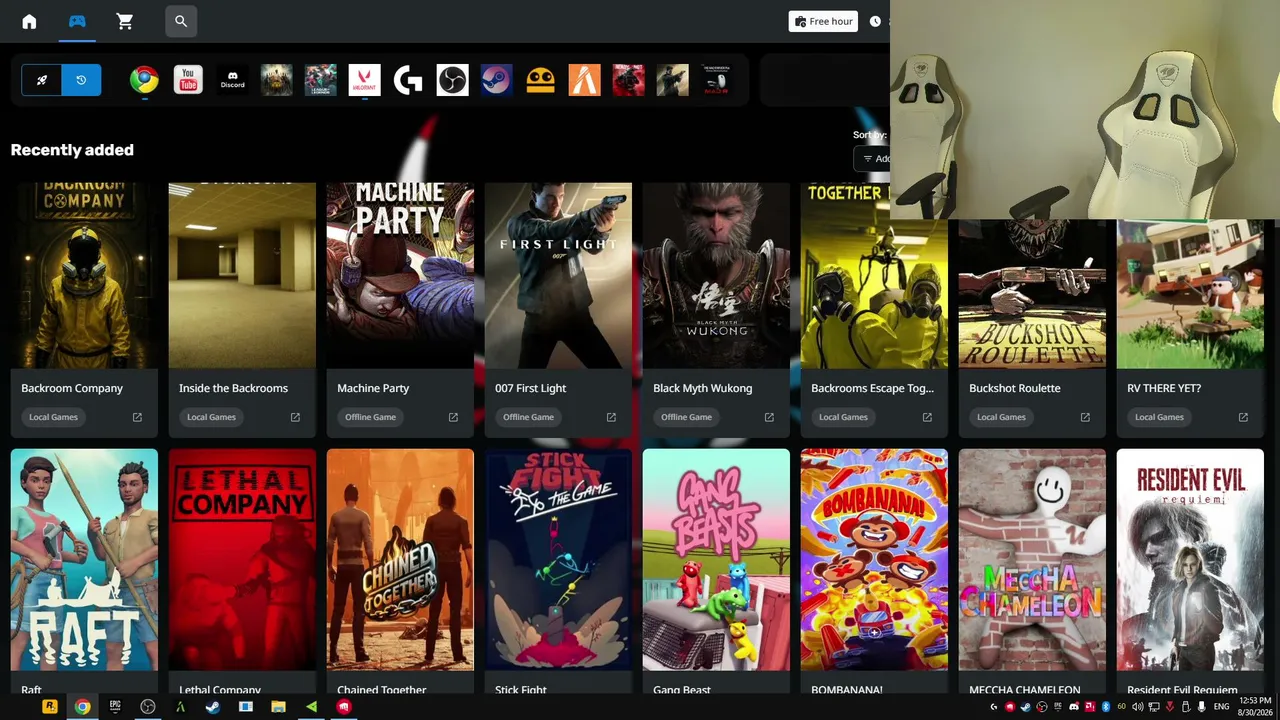Open the Stick Fight game cover

pyautogui.click(x=558, y=560)
